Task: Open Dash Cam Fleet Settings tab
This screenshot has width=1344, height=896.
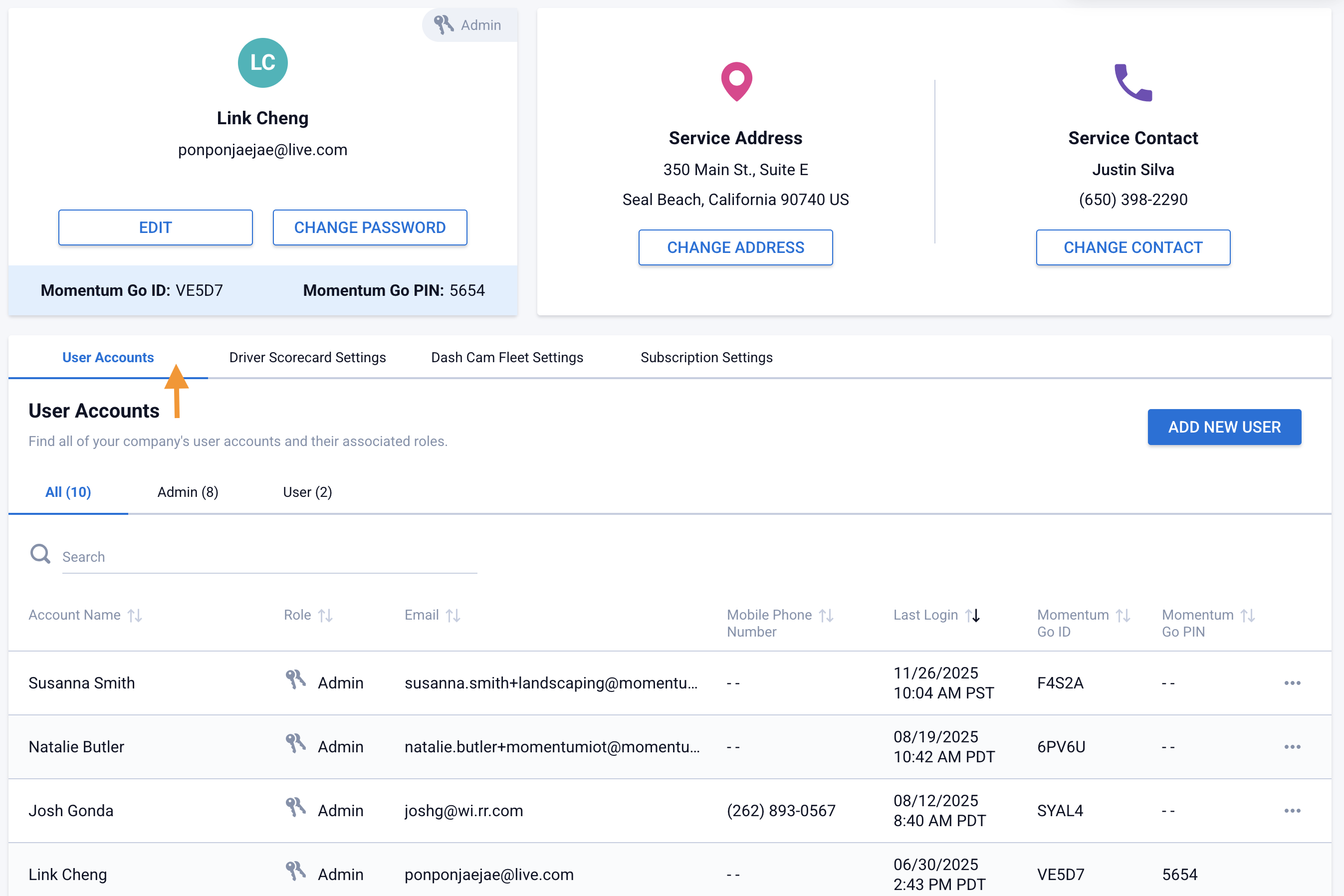Action: click(x=507, y=357)
